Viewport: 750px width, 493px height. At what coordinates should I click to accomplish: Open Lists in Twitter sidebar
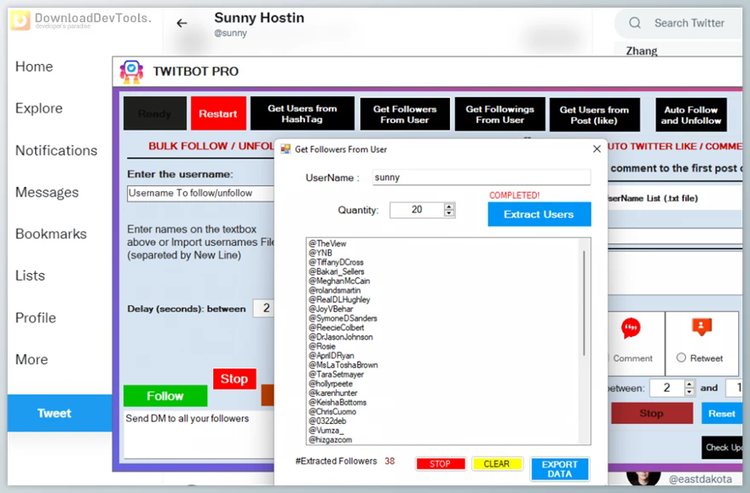(30, 275)
